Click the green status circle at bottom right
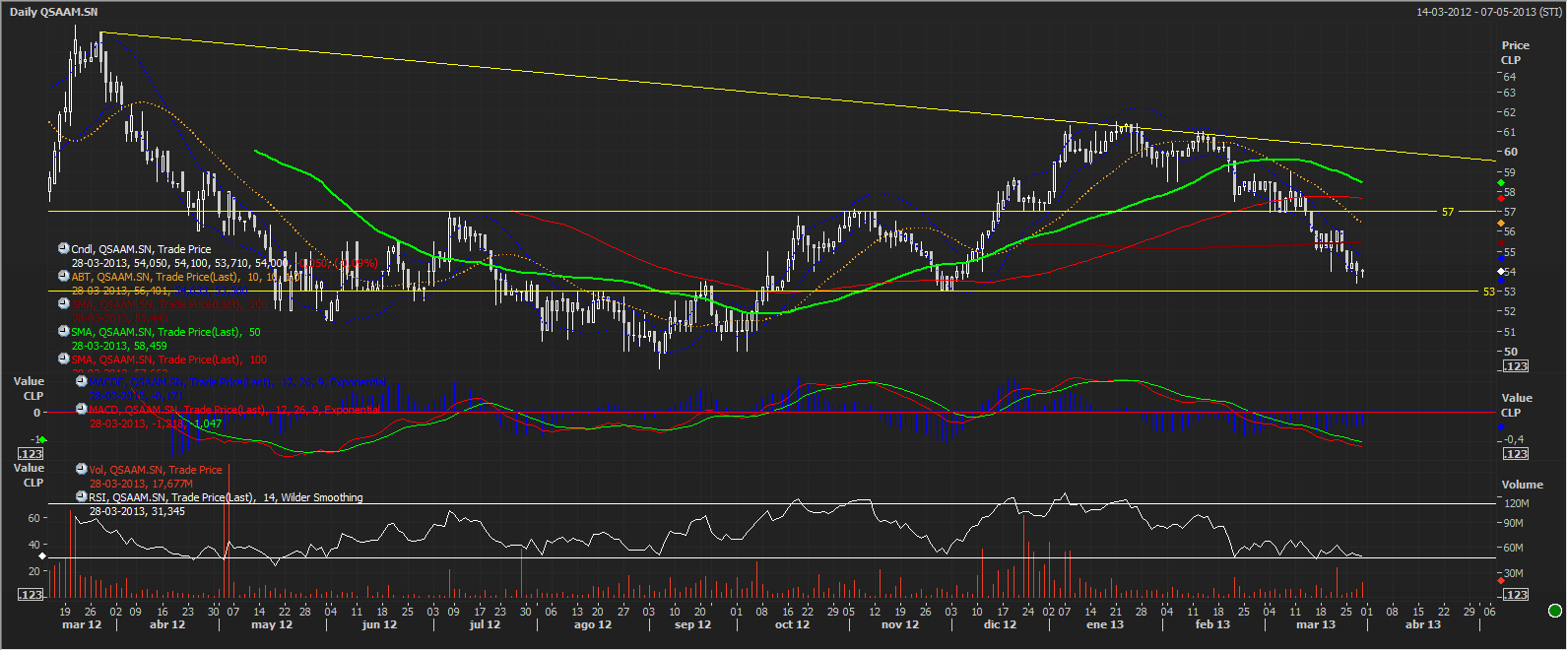This screenshot has width=1568, height=651. (x=1555, y=611)
